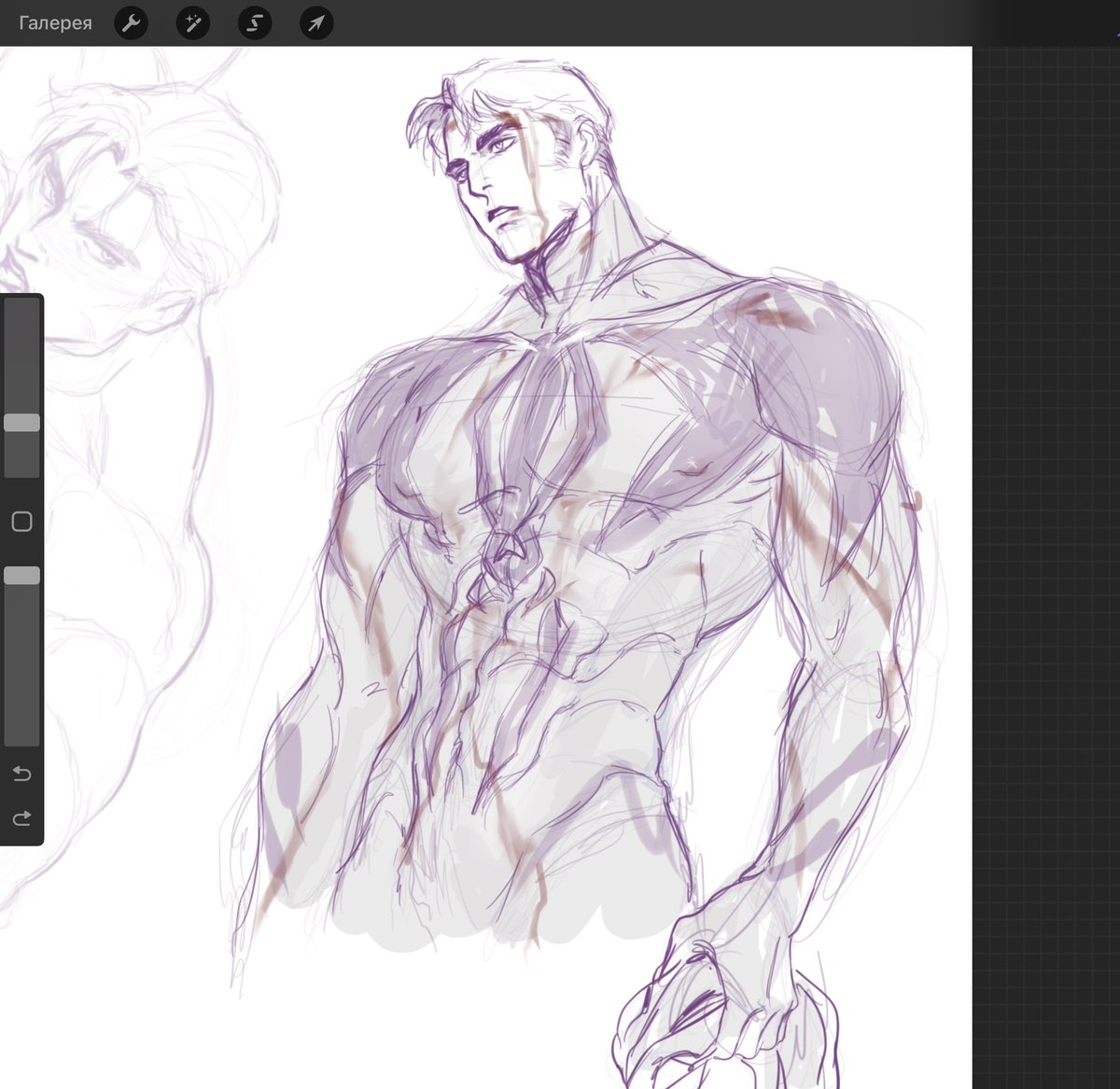
Task: Tap the brush size slider handle
Action: pyautogui.click(x=21, y=422)
